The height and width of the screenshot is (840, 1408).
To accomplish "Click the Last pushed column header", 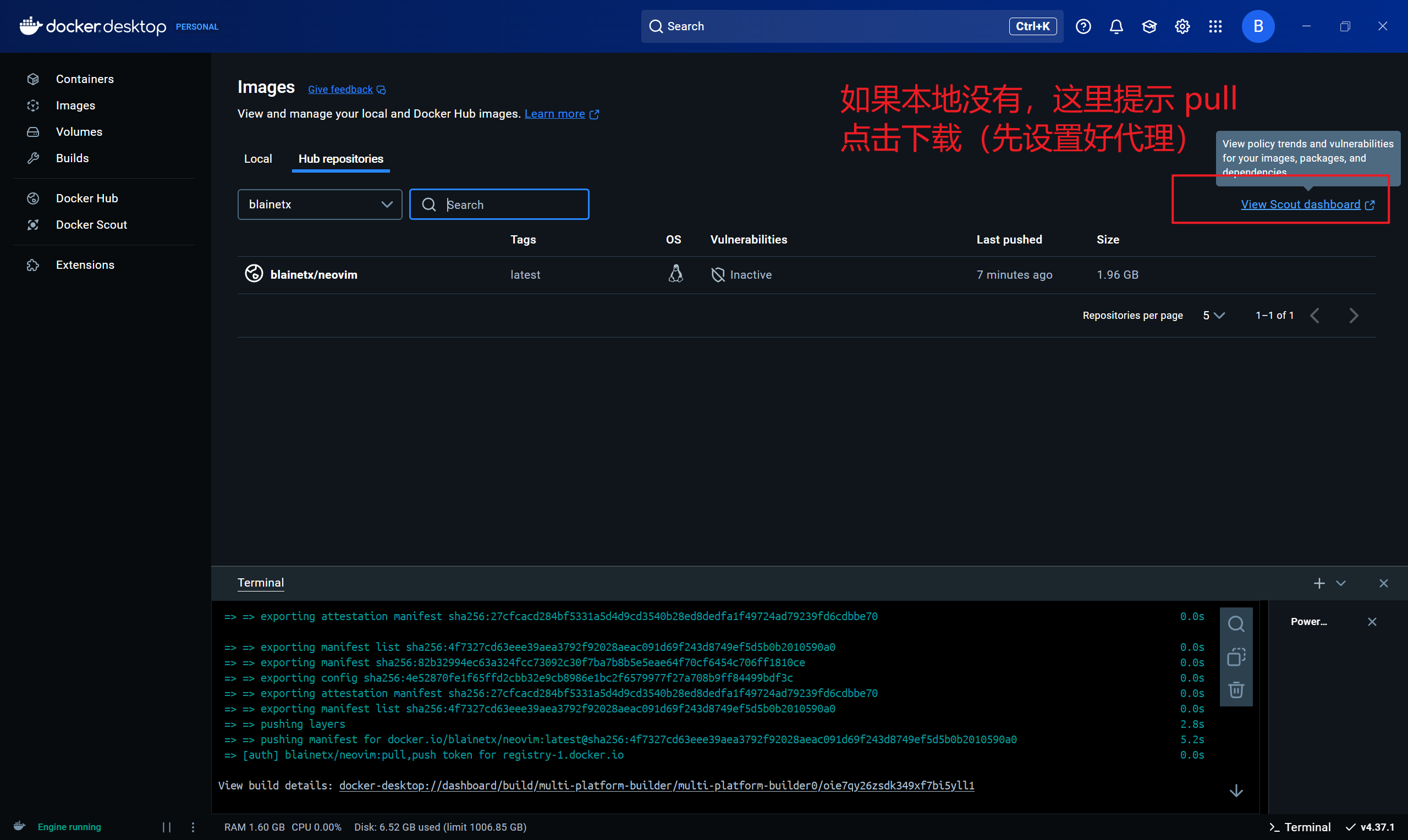I will [1009, 240].
